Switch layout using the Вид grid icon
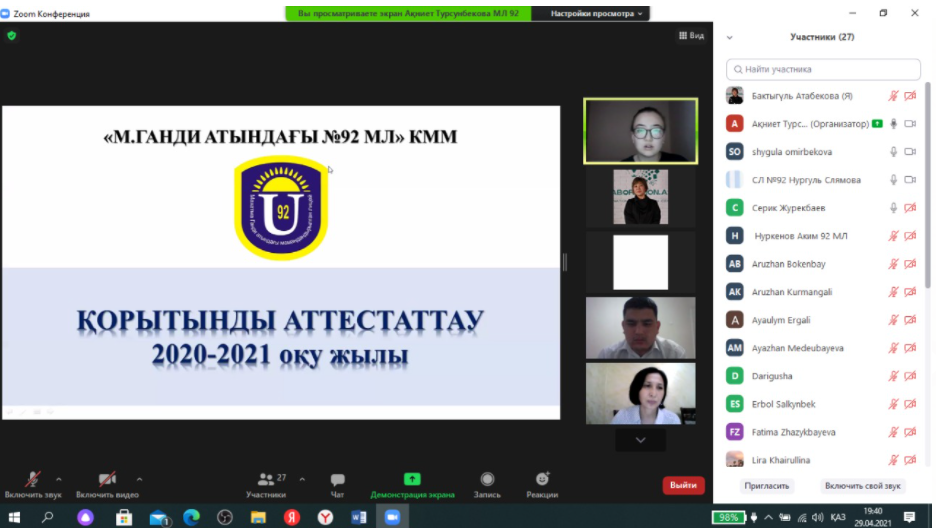This screenshot has width=936, height=528. (690, 35)
